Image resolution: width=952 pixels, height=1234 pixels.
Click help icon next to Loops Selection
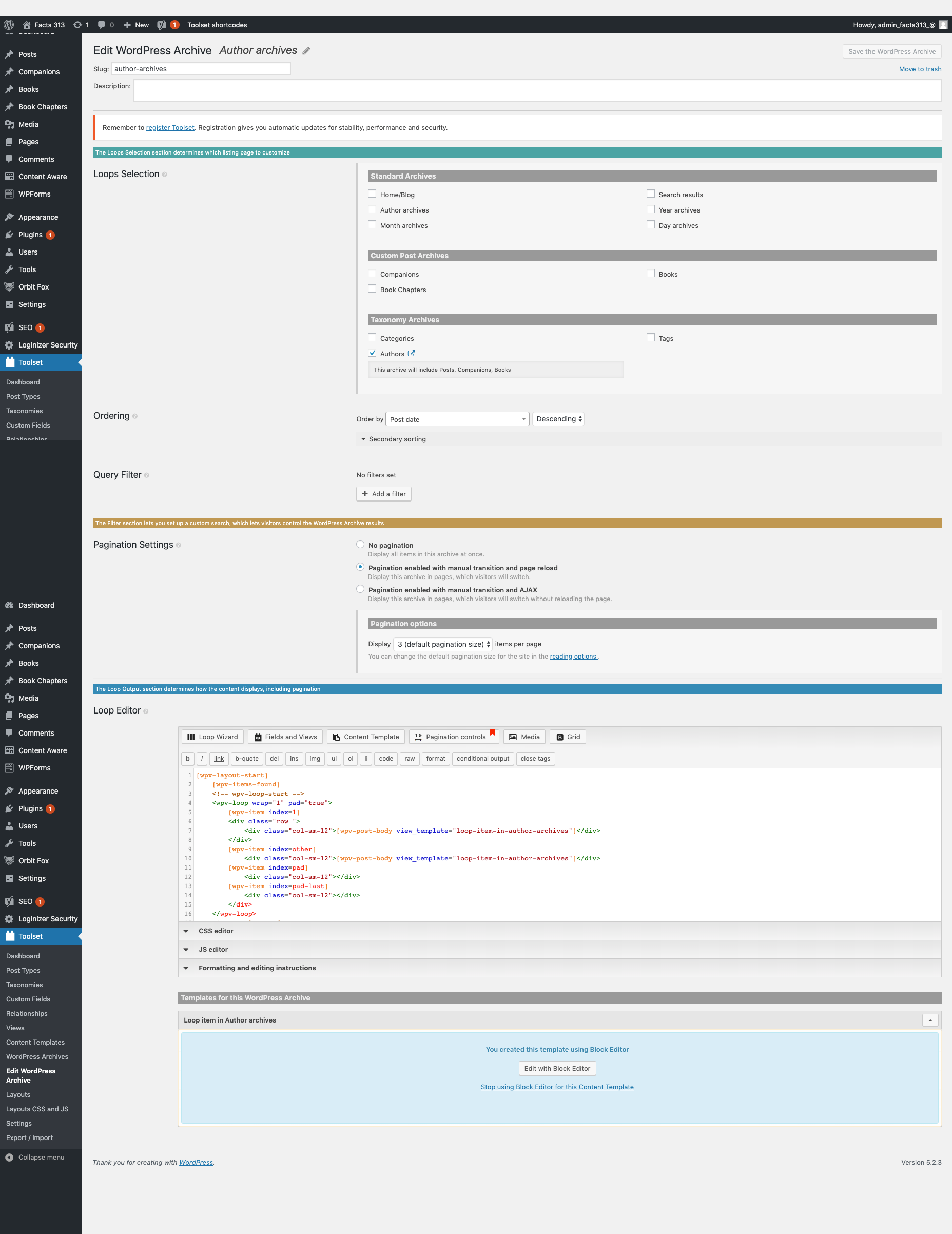pyautogui.click(x=164, y=175)
